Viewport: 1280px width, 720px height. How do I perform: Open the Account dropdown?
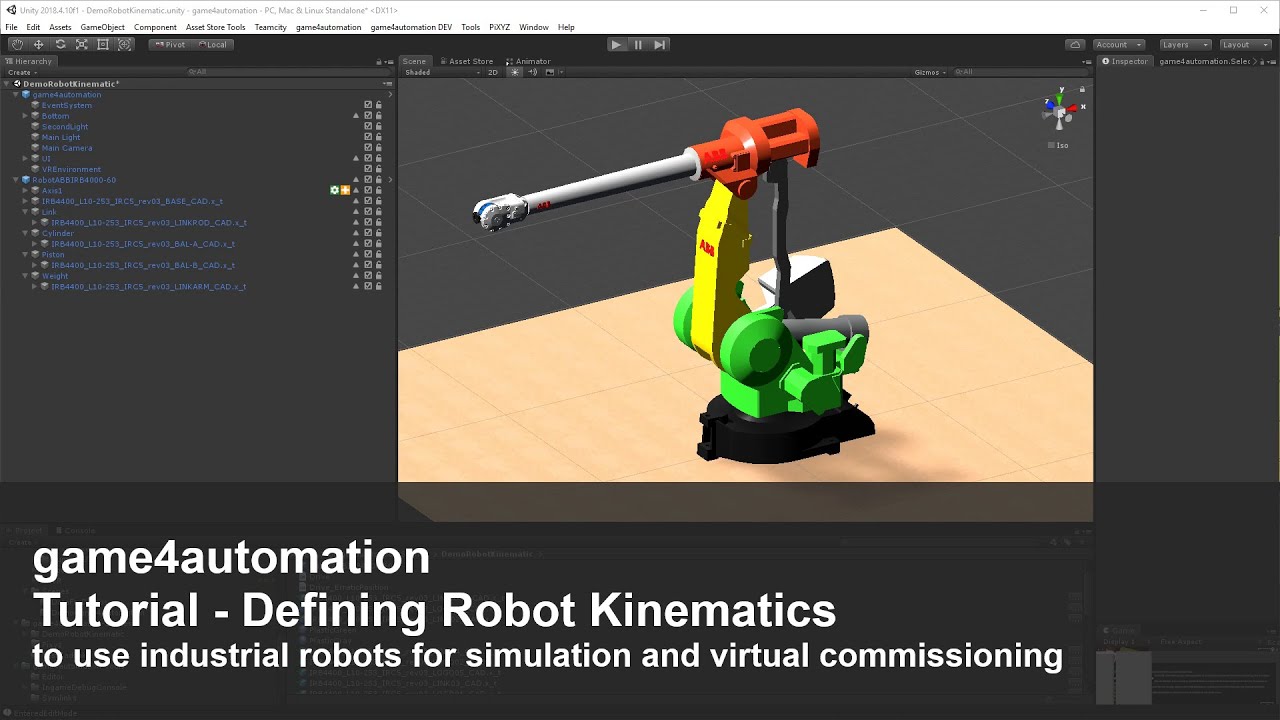pos(1118,44)
